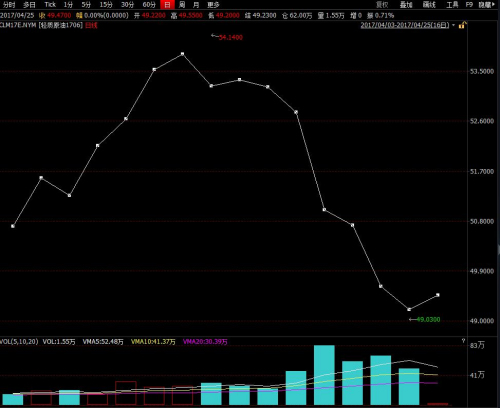Open the 工具 tools menu
This screenshot has width=500, height=408.
click(x=452, y=5)
